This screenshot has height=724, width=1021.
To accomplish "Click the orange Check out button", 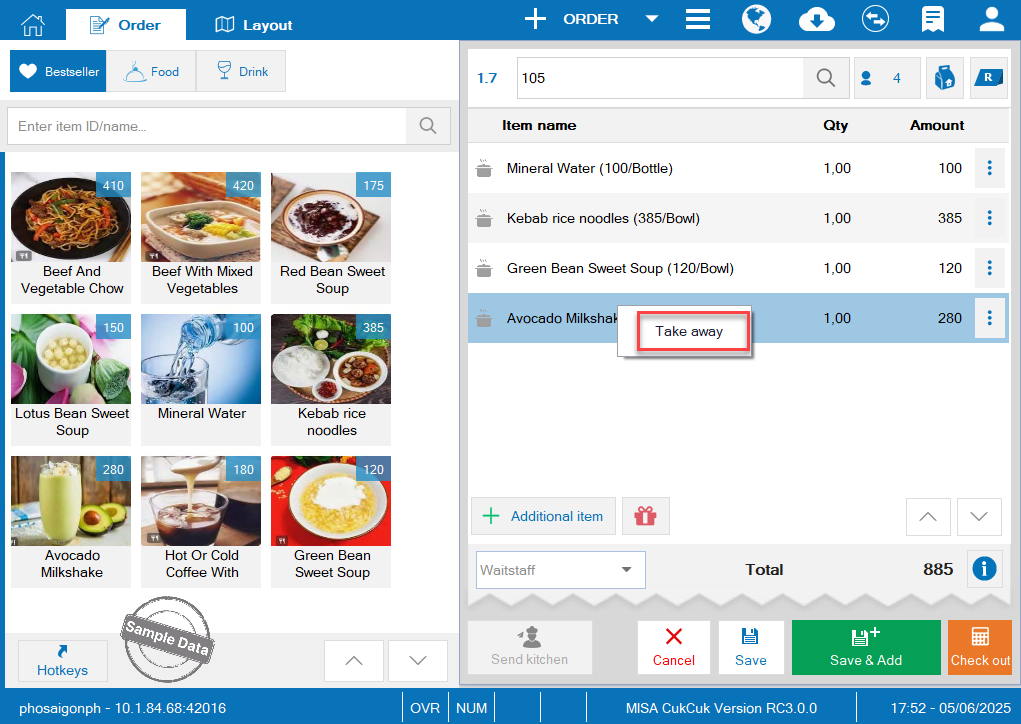I will (980, 647).
